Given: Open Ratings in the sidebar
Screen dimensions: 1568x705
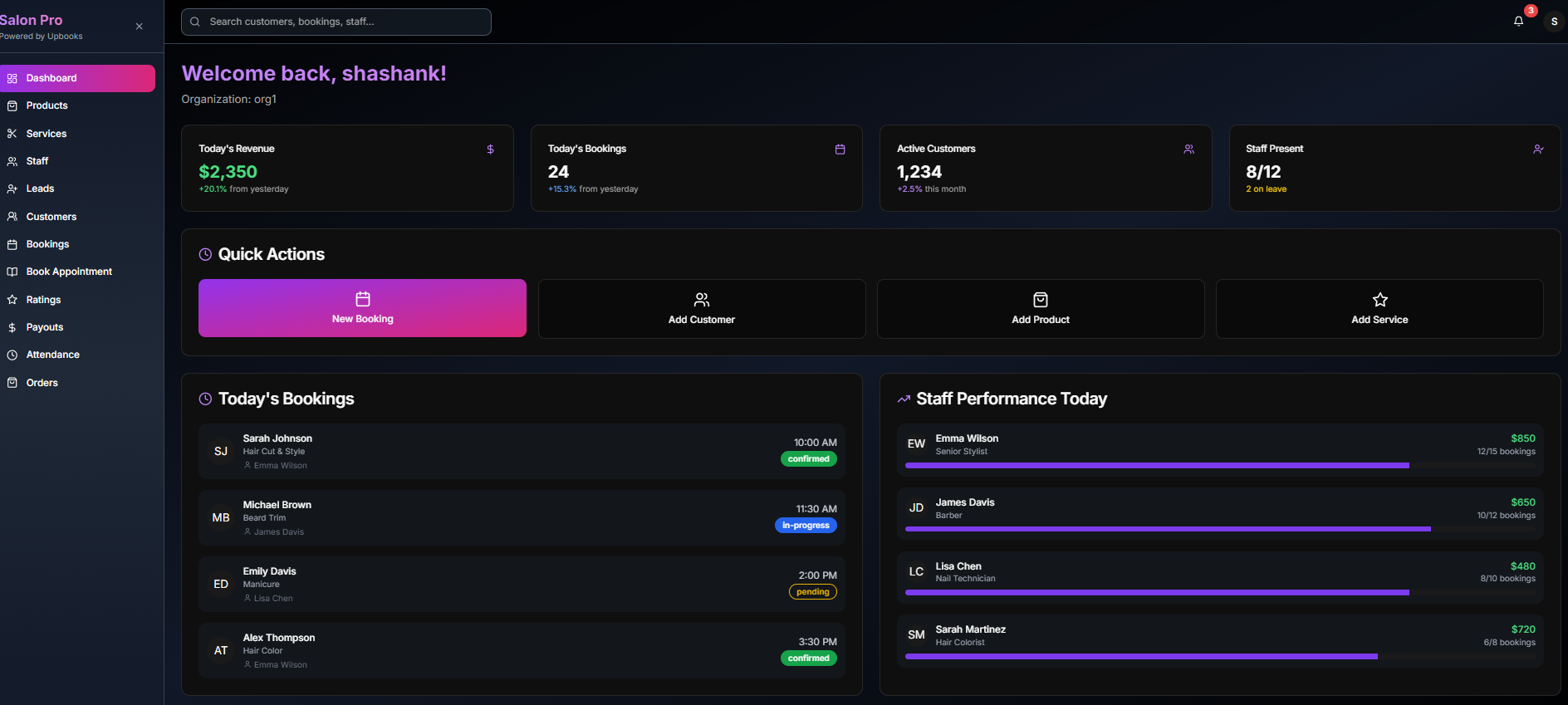Looking at the screenshot, I should click(77, 300).
